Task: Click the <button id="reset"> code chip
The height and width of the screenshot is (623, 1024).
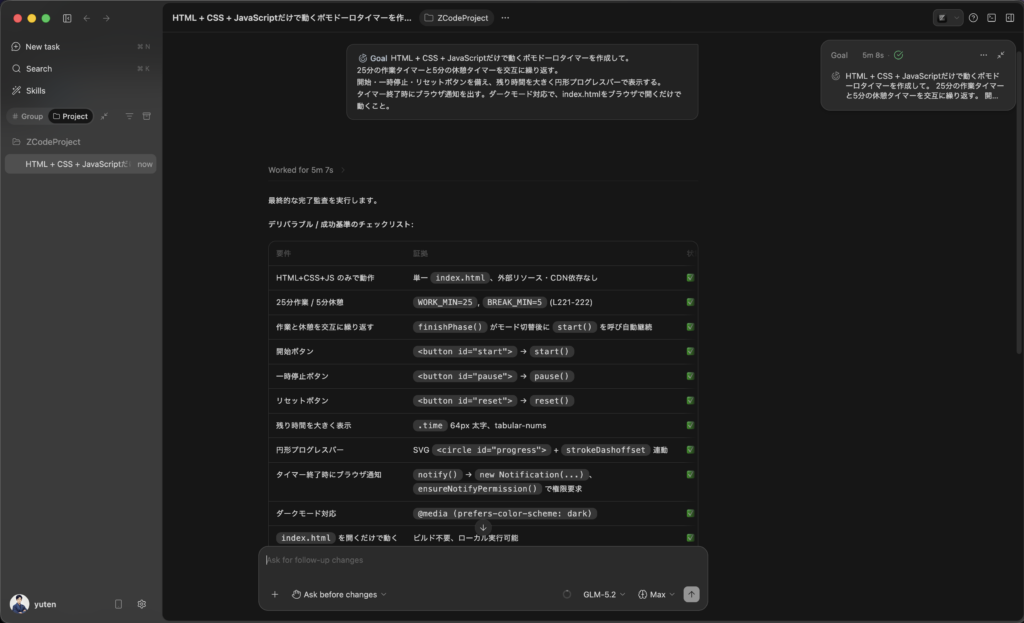Action: (465, 401)
